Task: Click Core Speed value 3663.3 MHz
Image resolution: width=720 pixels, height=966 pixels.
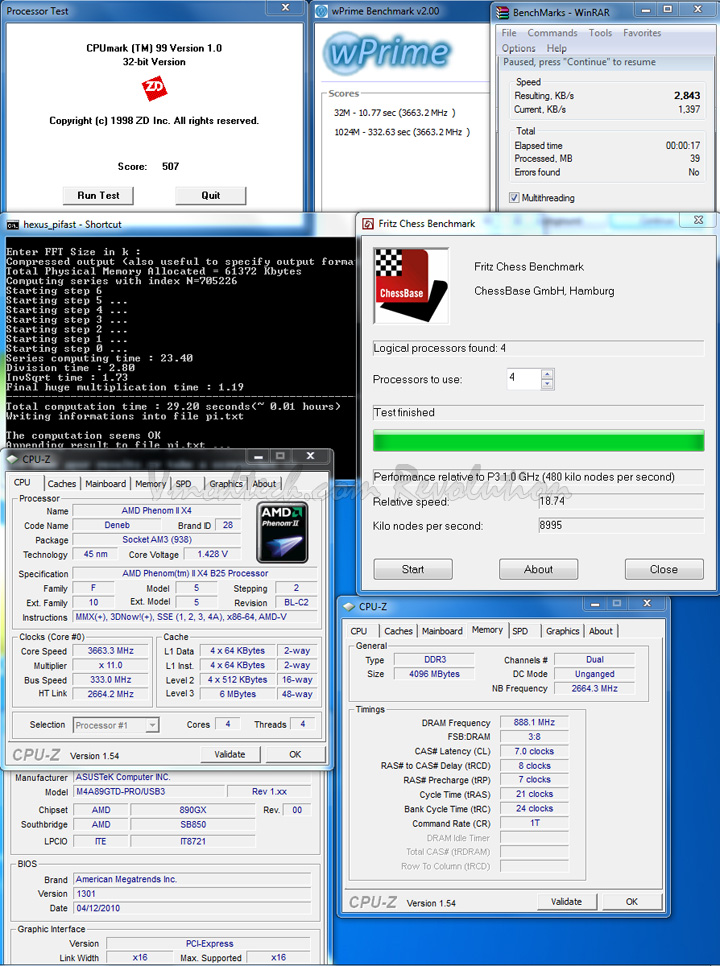Action: click(x=110, y=651)
